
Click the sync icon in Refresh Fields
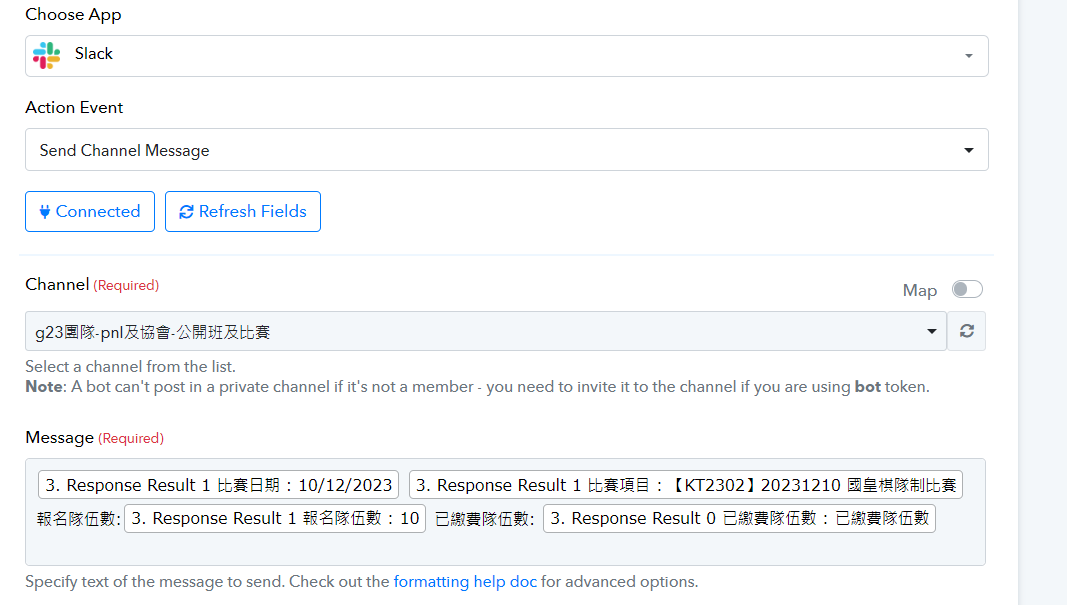[x=186, y=212]
